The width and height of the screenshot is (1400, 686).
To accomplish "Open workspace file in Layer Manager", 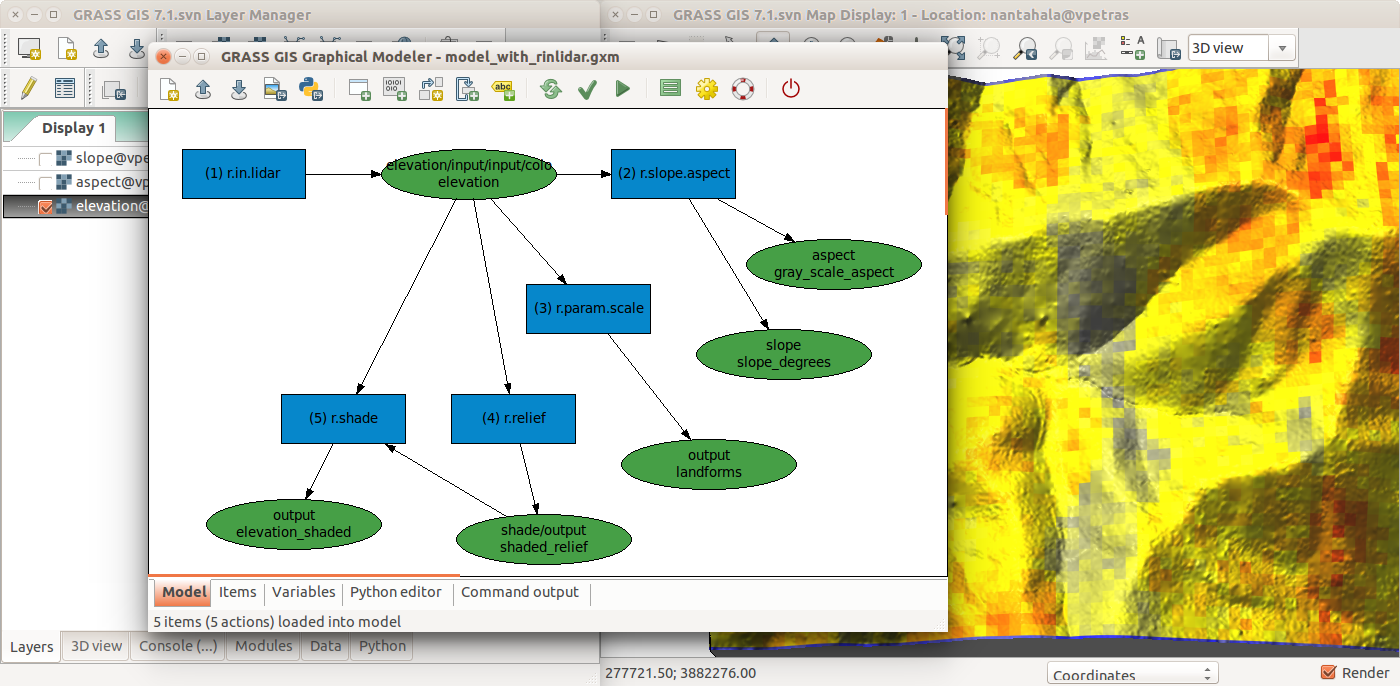I will pos(101,48).
